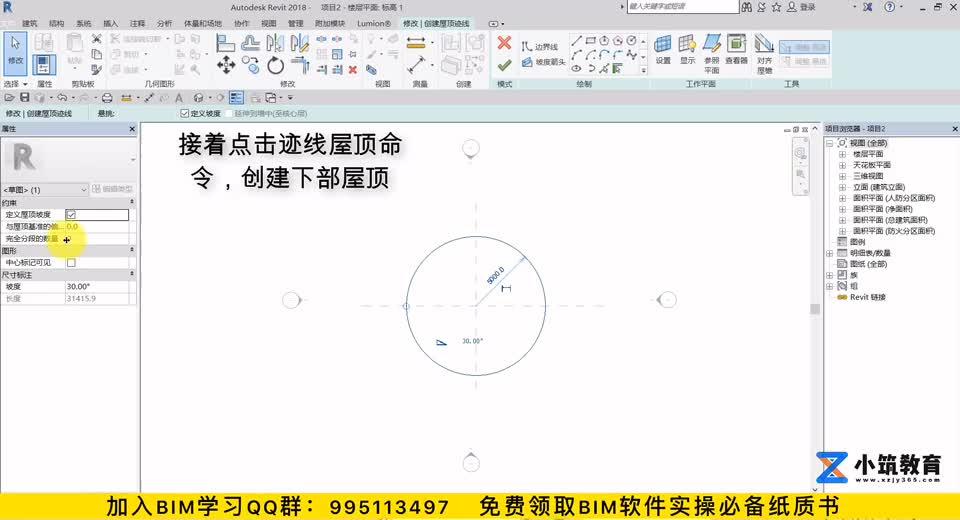The width and height of the screenshot is (960, 520).
Task: Click the binoculars search icon
Action: click(x=746, y=7)
